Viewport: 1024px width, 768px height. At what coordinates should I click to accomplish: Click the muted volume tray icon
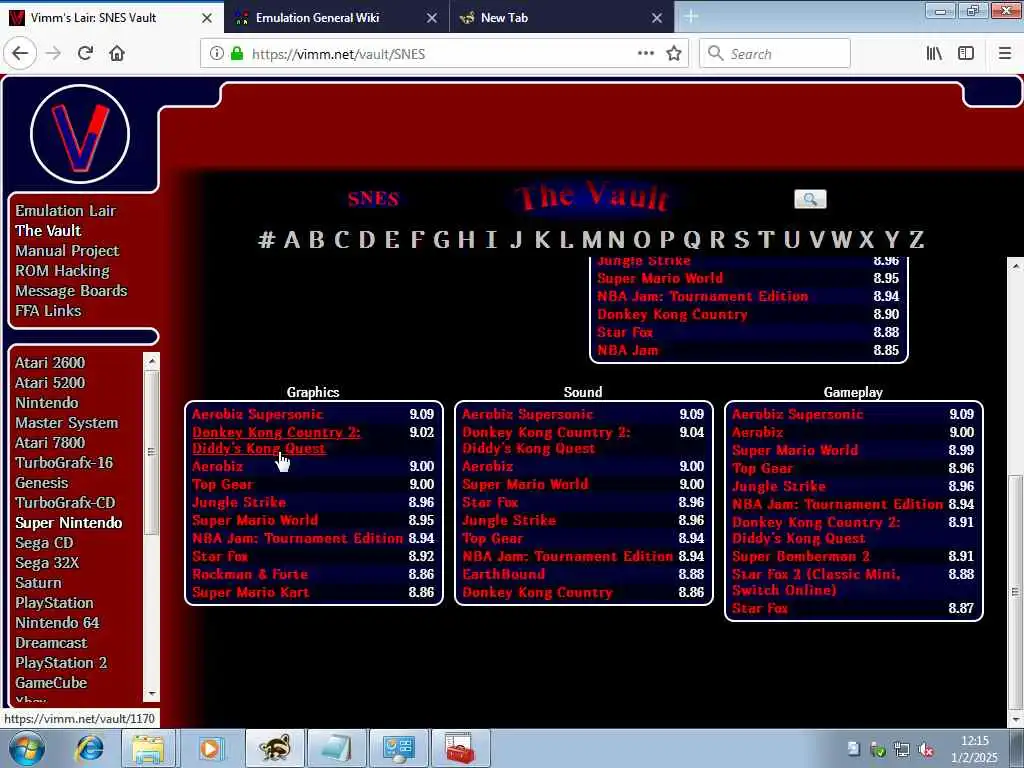(x=925, y=749)
